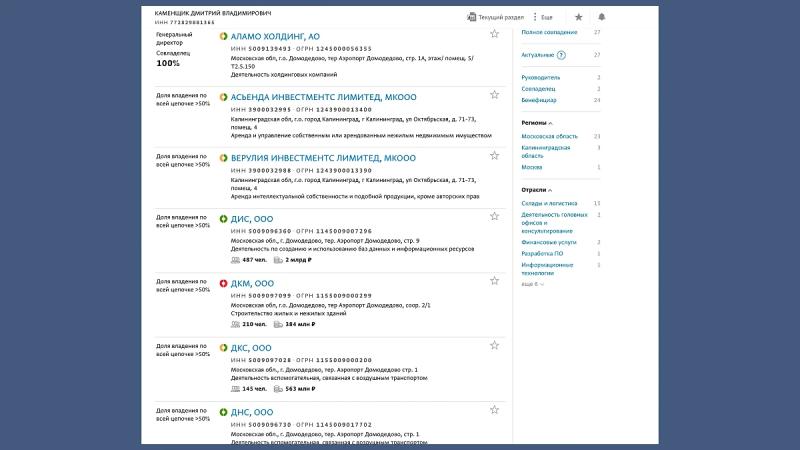
Task: Mark ДКМ, ООО as favorite
Action: tap(494, 281)
